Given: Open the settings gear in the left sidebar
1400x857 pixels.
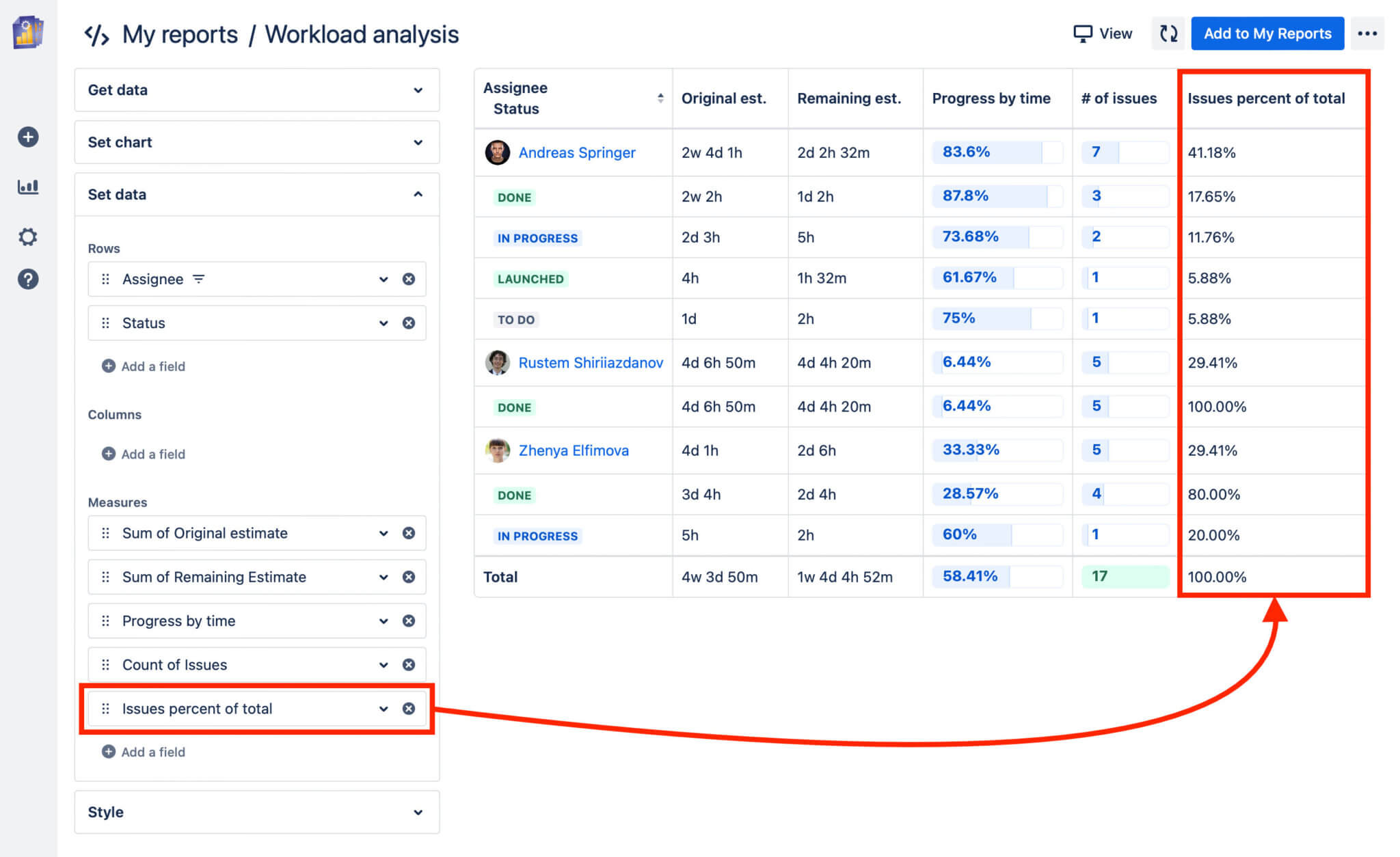Looking at the screenshot, I should point(27,236).
